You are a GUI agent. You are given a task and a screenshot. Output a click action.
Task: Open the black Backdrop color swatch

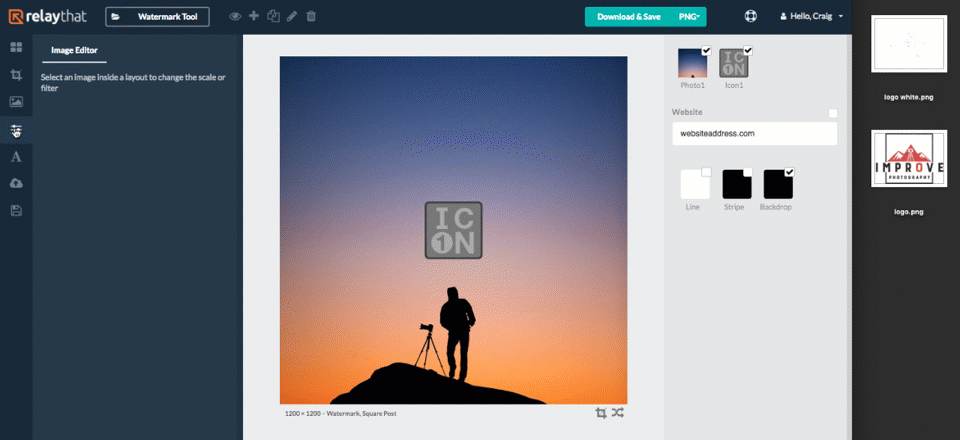778,184
